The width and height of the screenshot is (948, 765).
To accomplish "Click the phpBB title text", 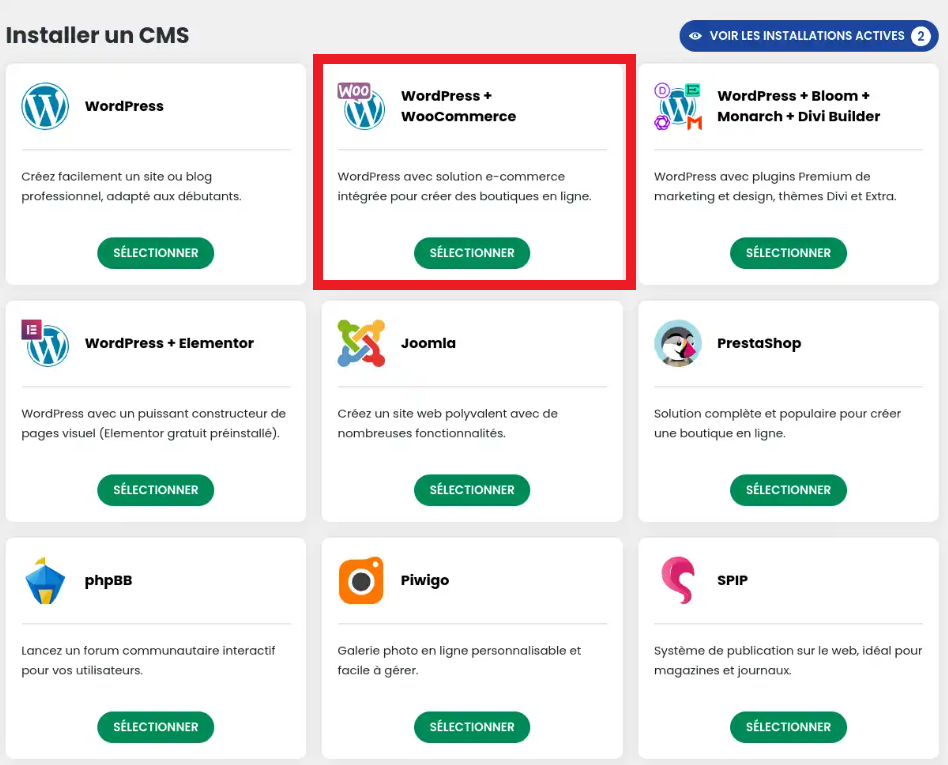I will click(108, 581).
